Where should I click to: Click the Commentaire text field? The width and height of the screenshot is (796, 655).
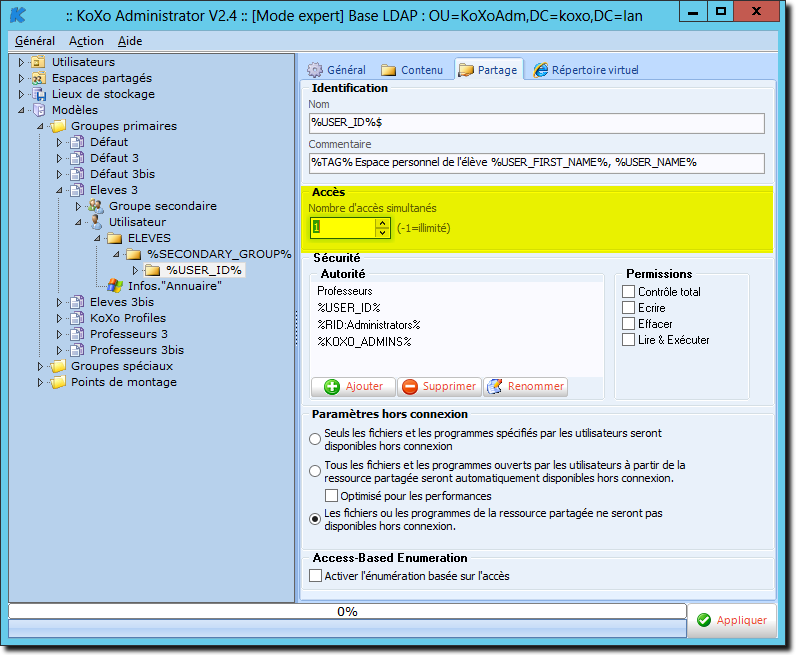coord(536,163)
